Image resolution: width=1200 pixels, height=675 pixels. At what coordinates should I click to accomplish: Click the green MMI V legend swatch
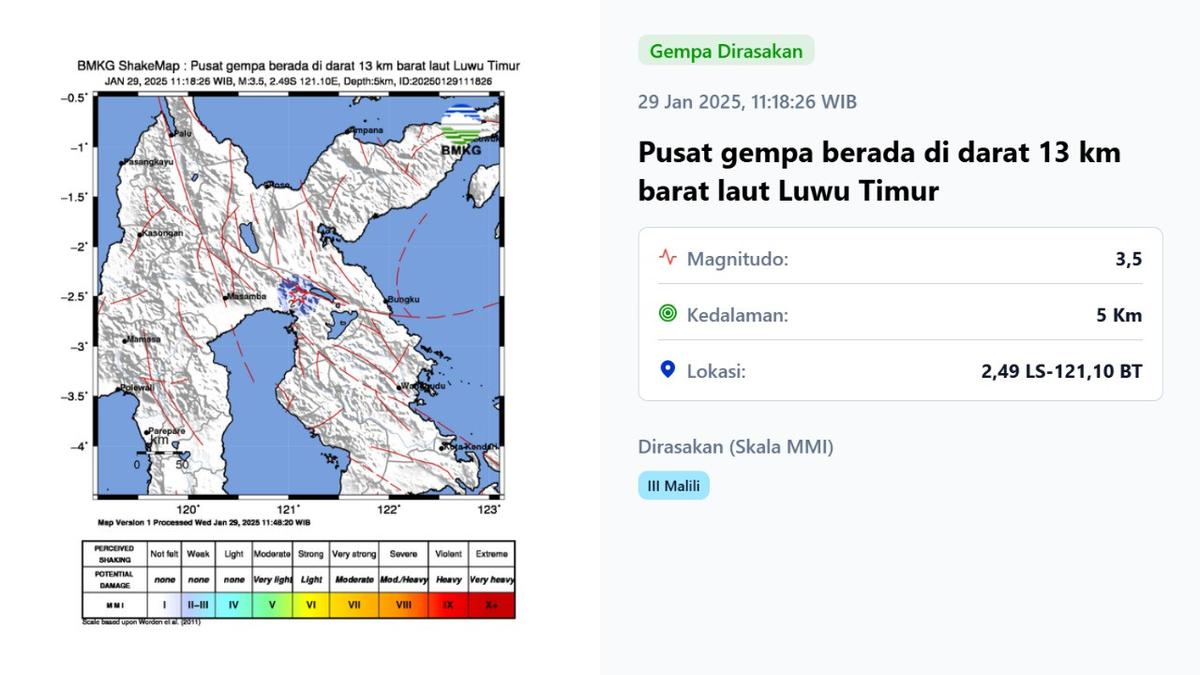point(272,604)
